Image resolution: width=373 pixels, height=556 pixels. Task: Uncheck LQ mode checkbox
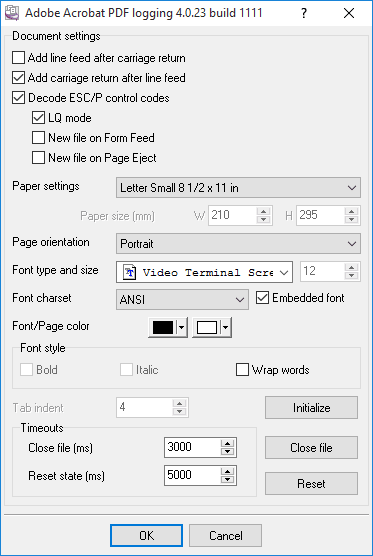pyautogui.click(x=38, y=117)
